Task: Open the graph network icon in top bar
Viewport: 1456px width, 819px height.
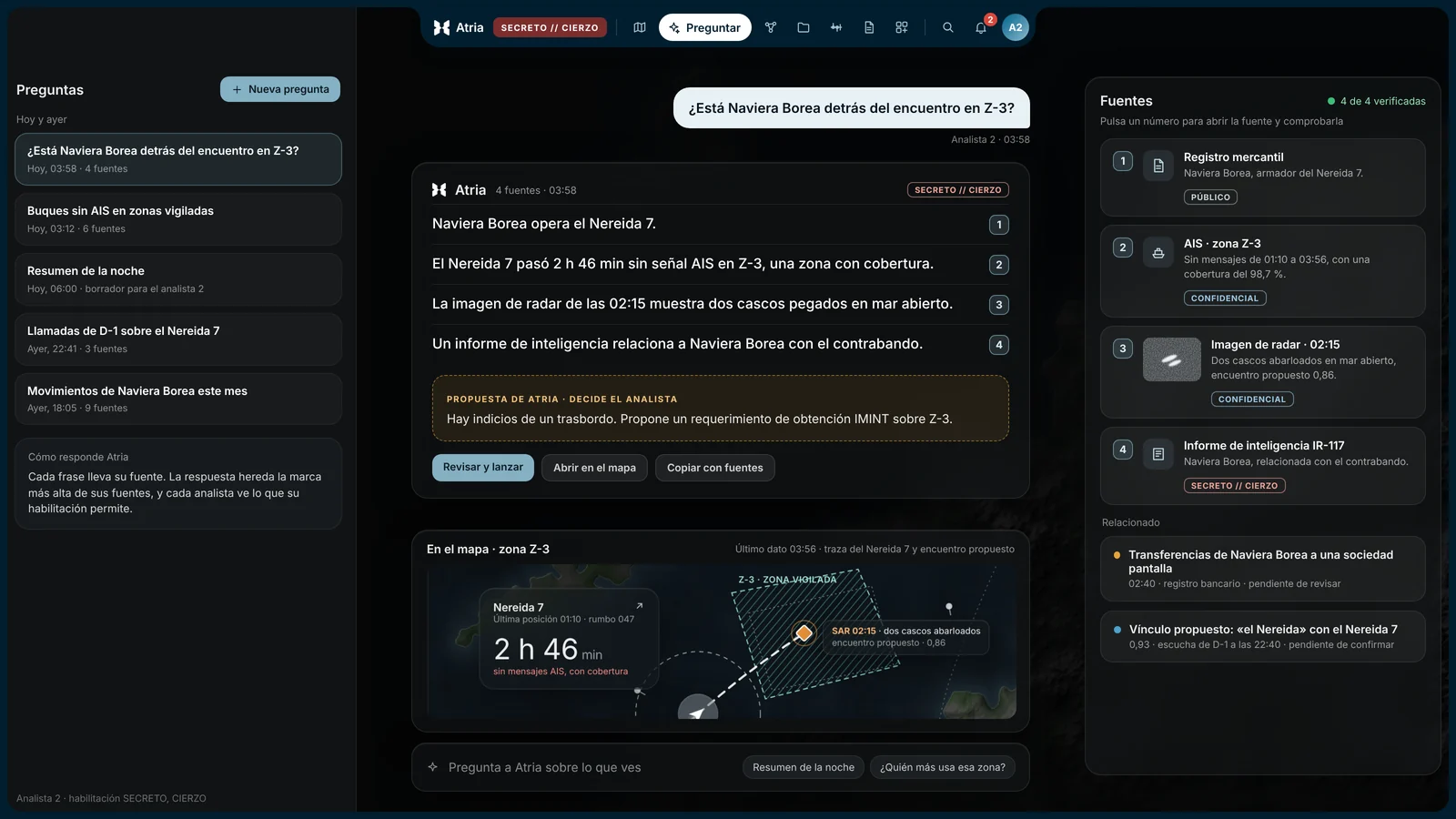Action: (x=771, y=27)
